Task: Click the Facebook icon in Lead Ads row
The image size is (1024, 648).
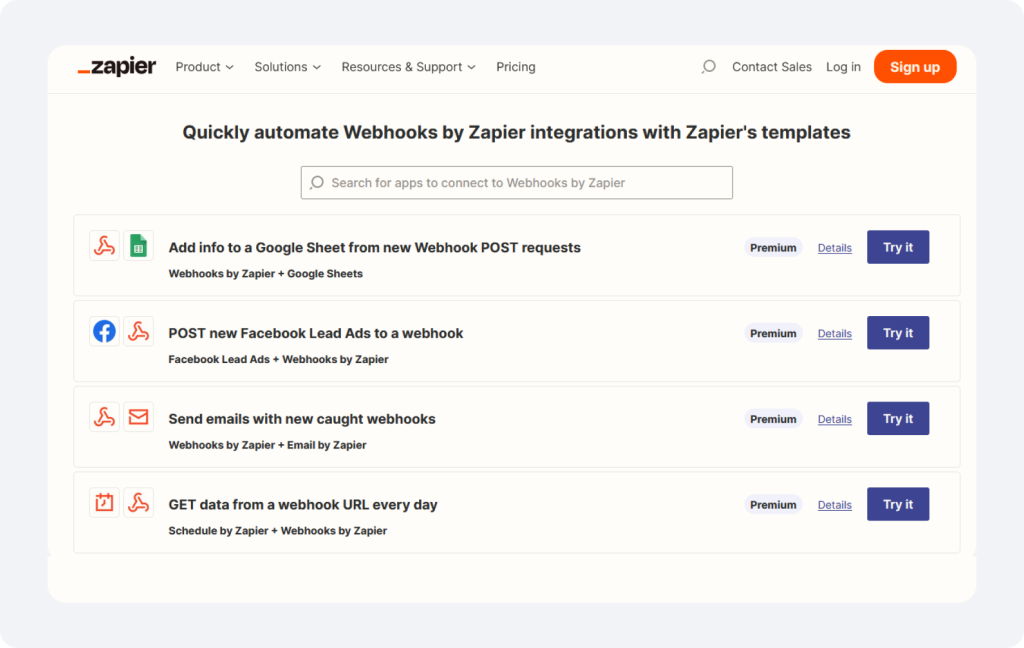Action: [104, 332]
